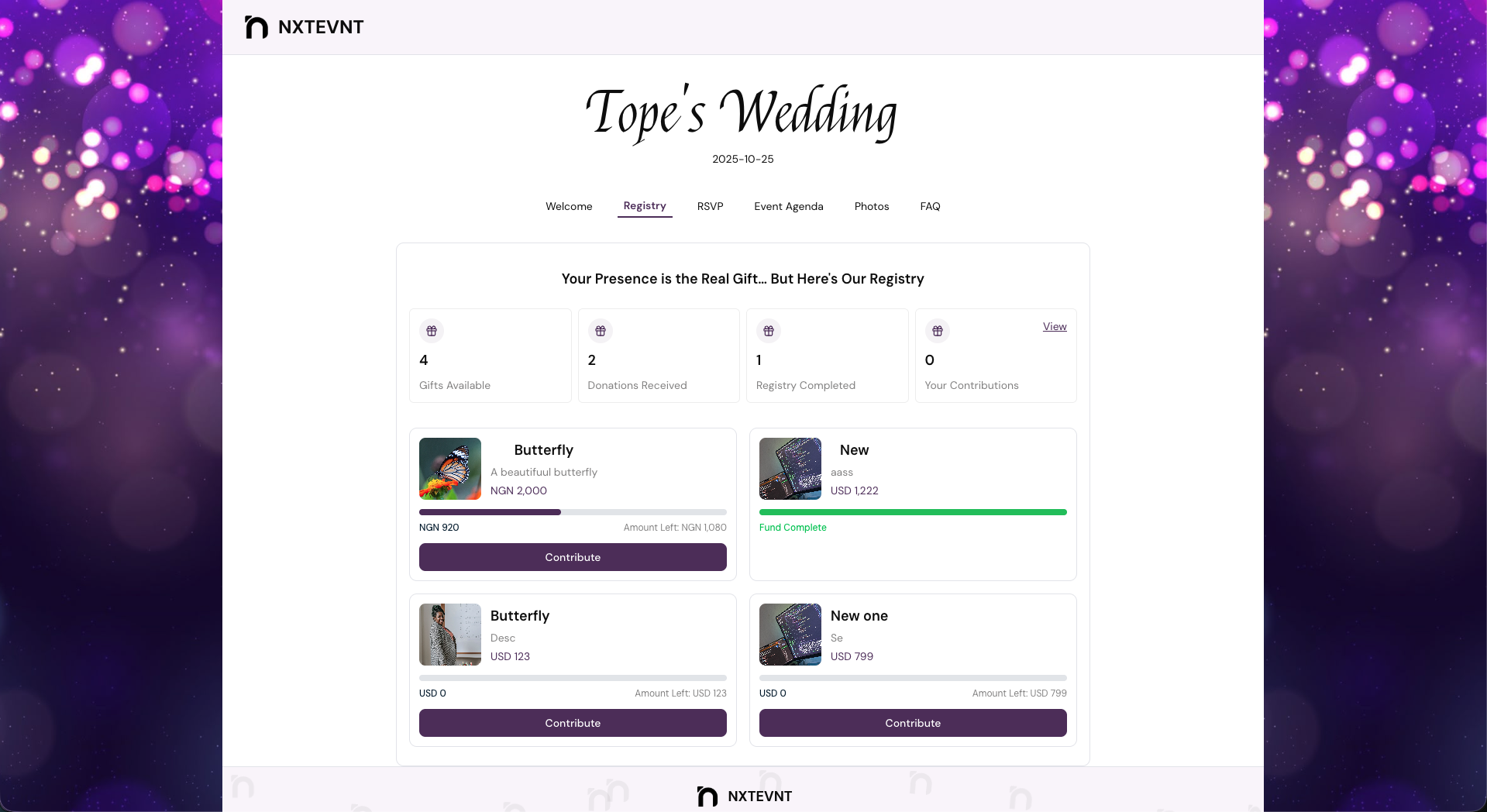Click the New gift laptop thumbnail
The height and width of the screenshot is (812, 1487).
[x=790, y=469]
